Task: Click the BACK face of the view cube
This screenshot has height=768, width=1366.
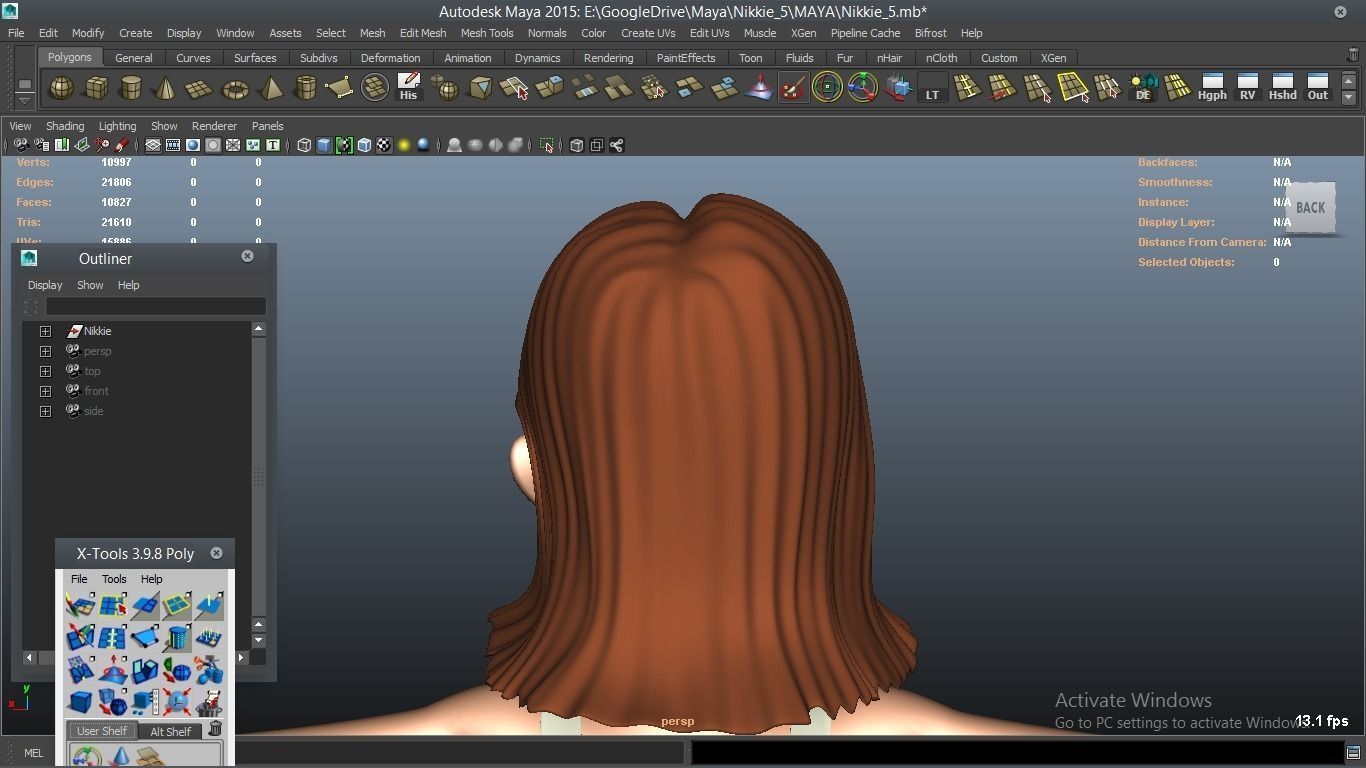Action: 1310,208
